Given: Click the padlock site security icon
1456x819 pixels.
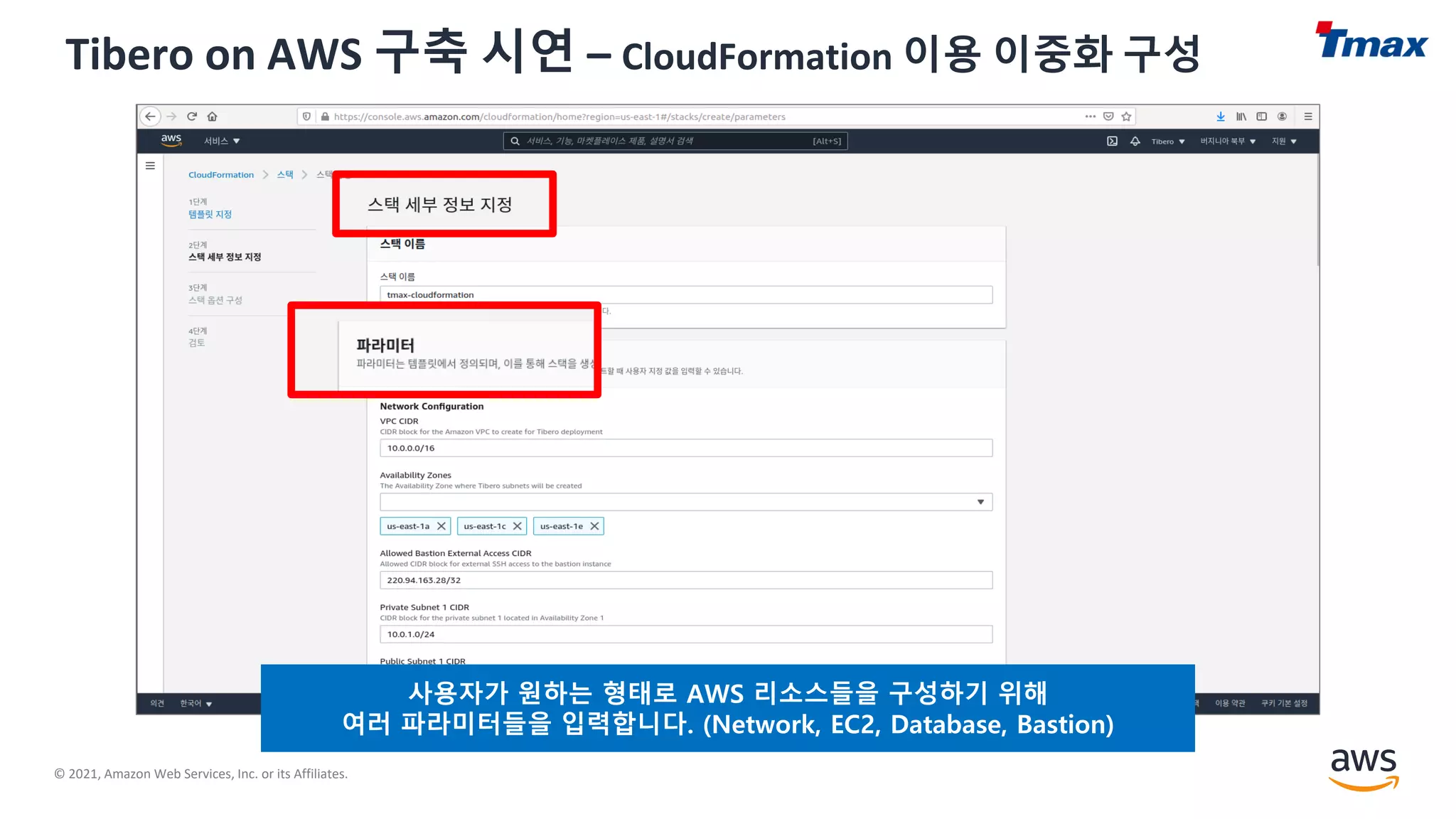Looking at the screenshot, I should point(325,117).
